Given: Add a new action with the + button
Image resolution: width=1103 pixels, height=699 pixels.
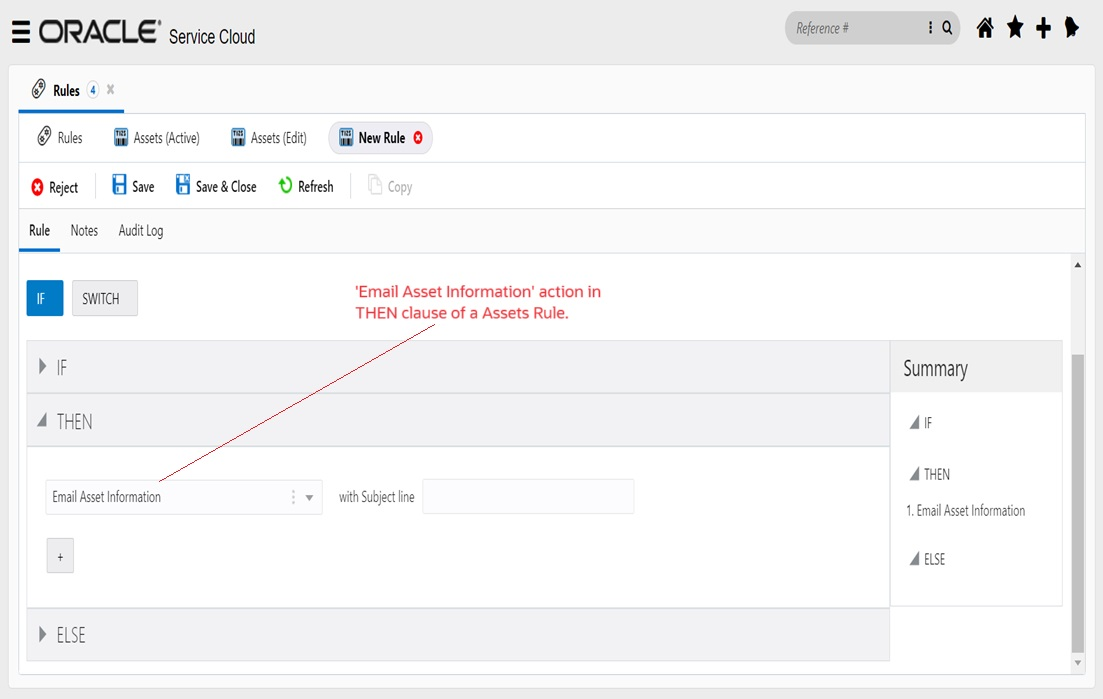Looking at the screenshot, I should tap(60, 556).
